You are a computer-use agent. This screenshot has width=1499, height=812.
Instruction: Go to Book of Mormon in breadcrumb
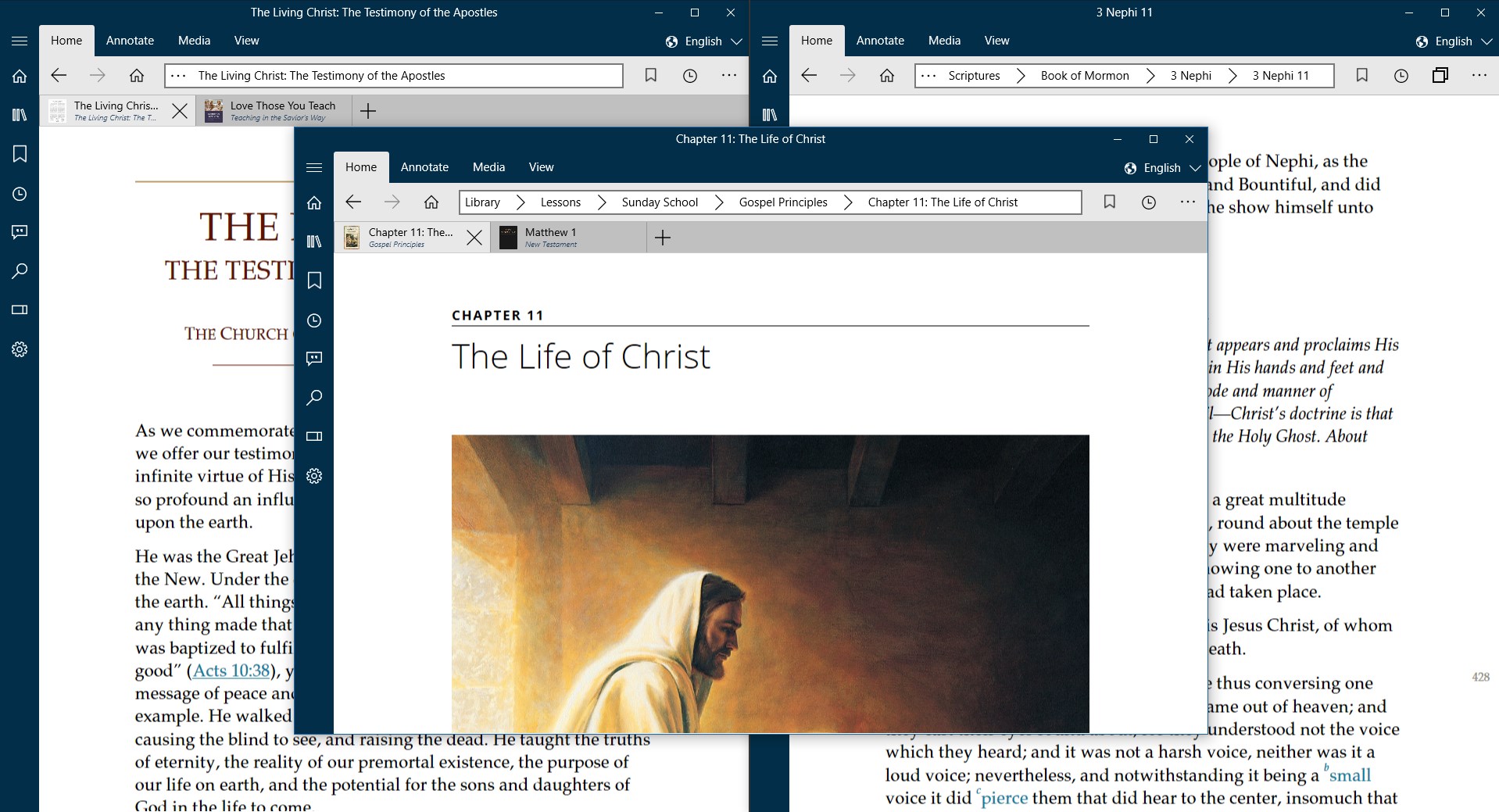pos(1085,76)
